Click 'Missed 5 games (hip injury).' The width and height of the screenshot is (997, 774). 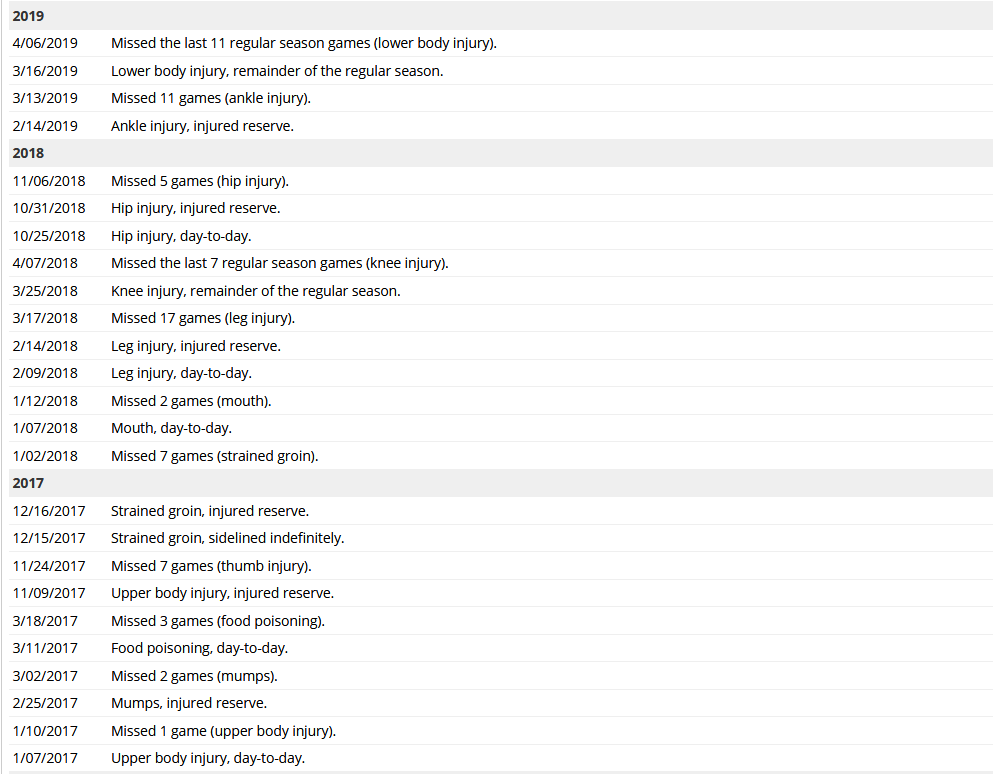pos(200,181)
